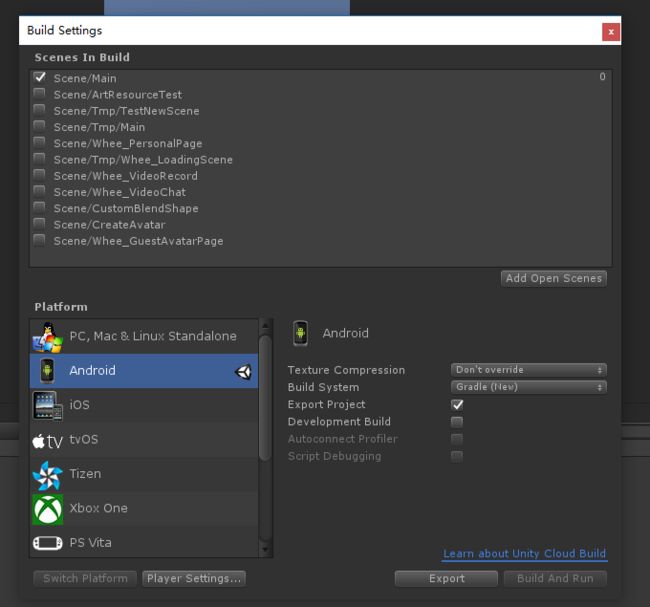Click the PS Vita handheld icon
The width and height of the screenshot is (650, 607).
[x=48, y=543]
